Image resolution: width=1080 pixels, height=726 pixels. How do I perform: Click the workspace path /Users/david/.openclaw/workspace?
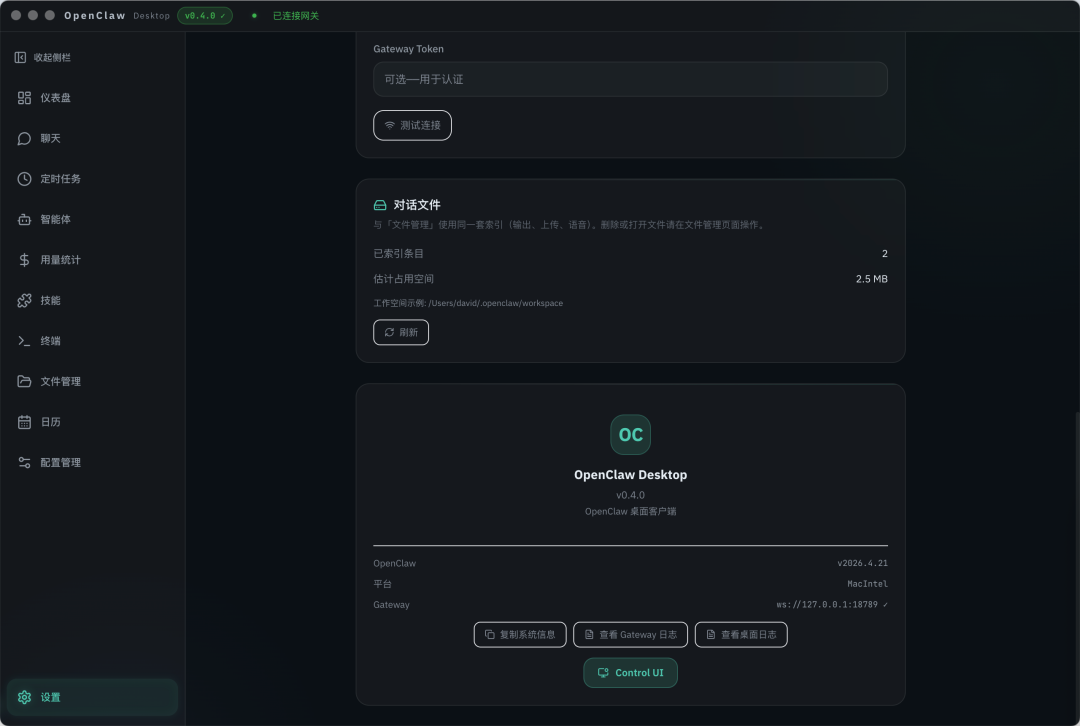click(x=496, y=303)
